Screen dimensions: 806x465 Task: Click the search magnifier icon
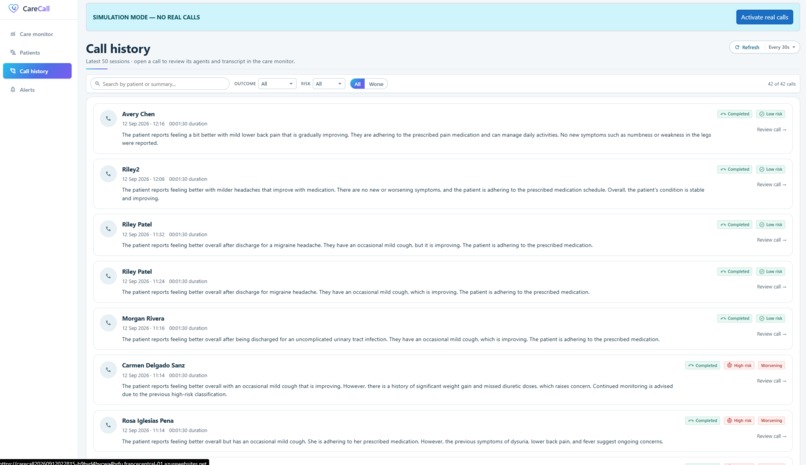[97, 84]
